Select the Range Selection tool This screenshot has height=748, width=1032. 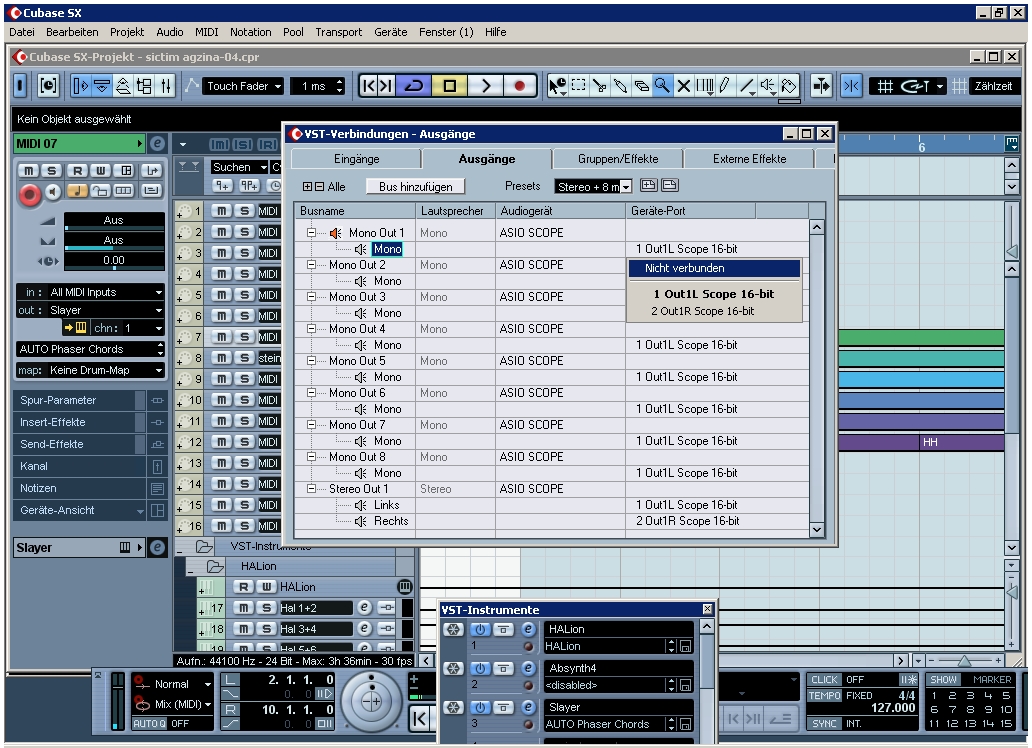point(579,86)
